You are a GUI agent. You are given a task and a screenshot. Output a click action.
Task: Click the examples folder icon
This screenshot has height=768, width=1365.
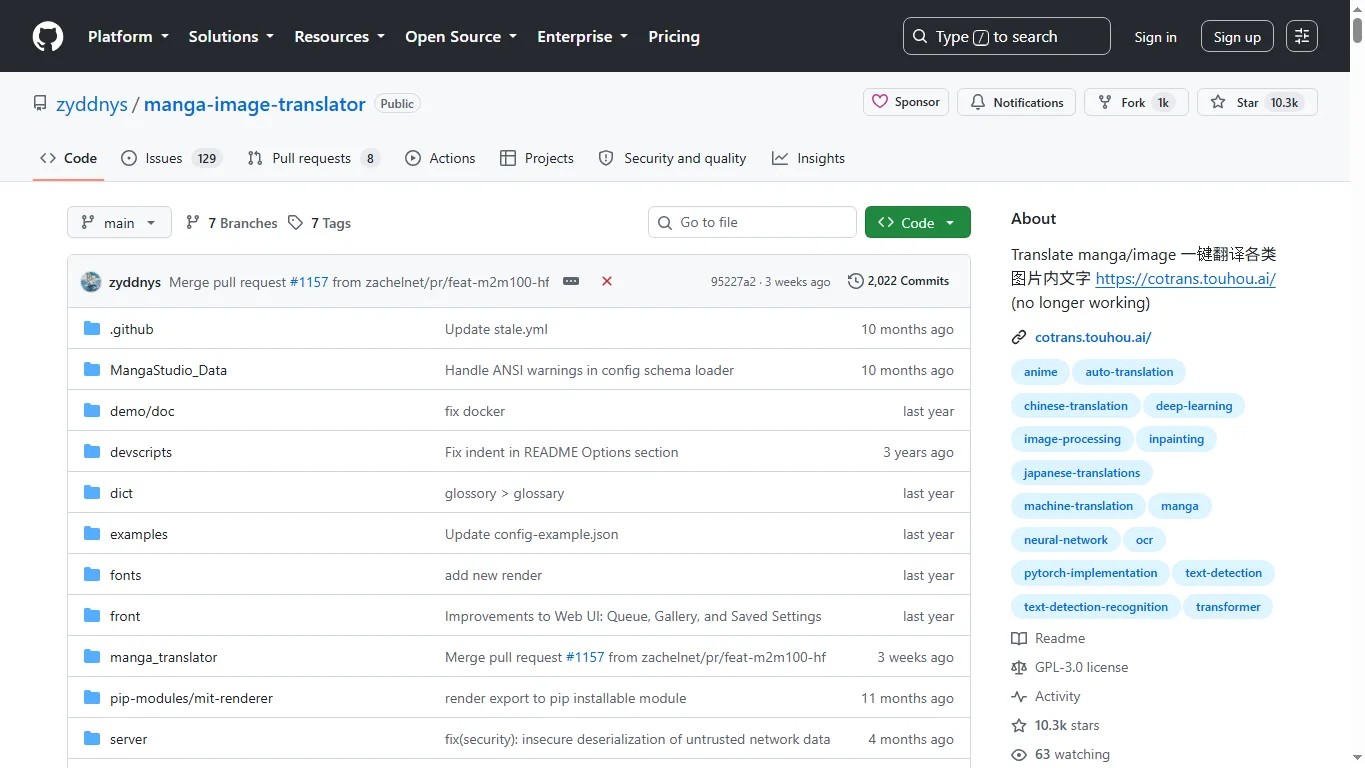(x=92, y=534)
